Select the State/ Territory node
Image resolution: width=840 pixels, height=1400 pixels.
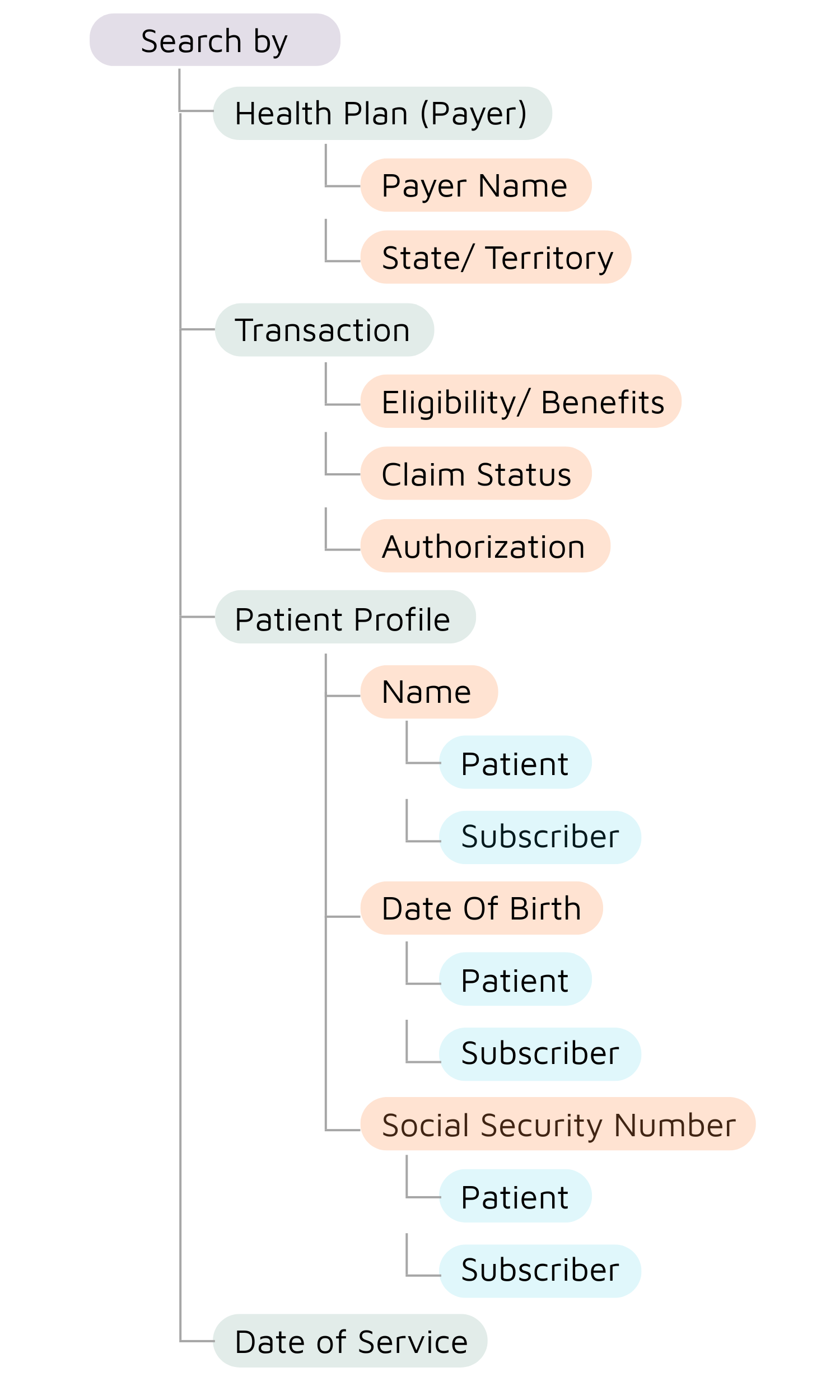click(x=495, y=257)
